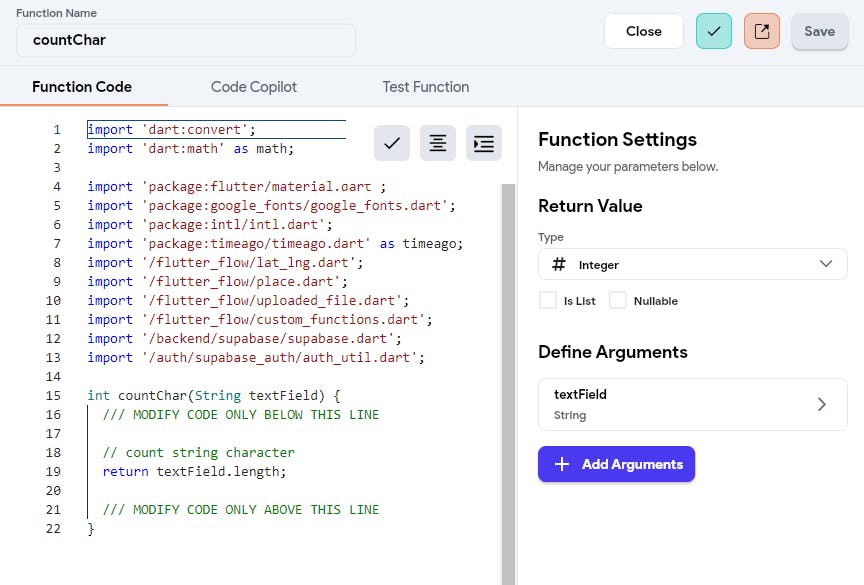The image size is (864, 585).
Task: Select the Function Code tab
Action: (82, 87)
